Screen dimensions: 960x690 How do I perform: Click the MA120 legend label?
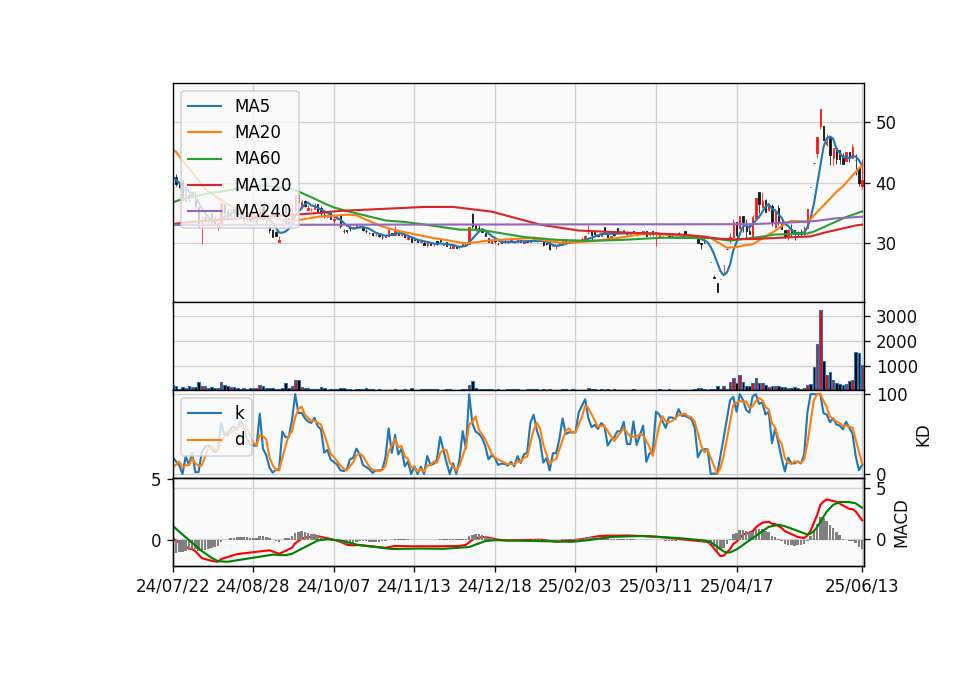coord(263,185)
